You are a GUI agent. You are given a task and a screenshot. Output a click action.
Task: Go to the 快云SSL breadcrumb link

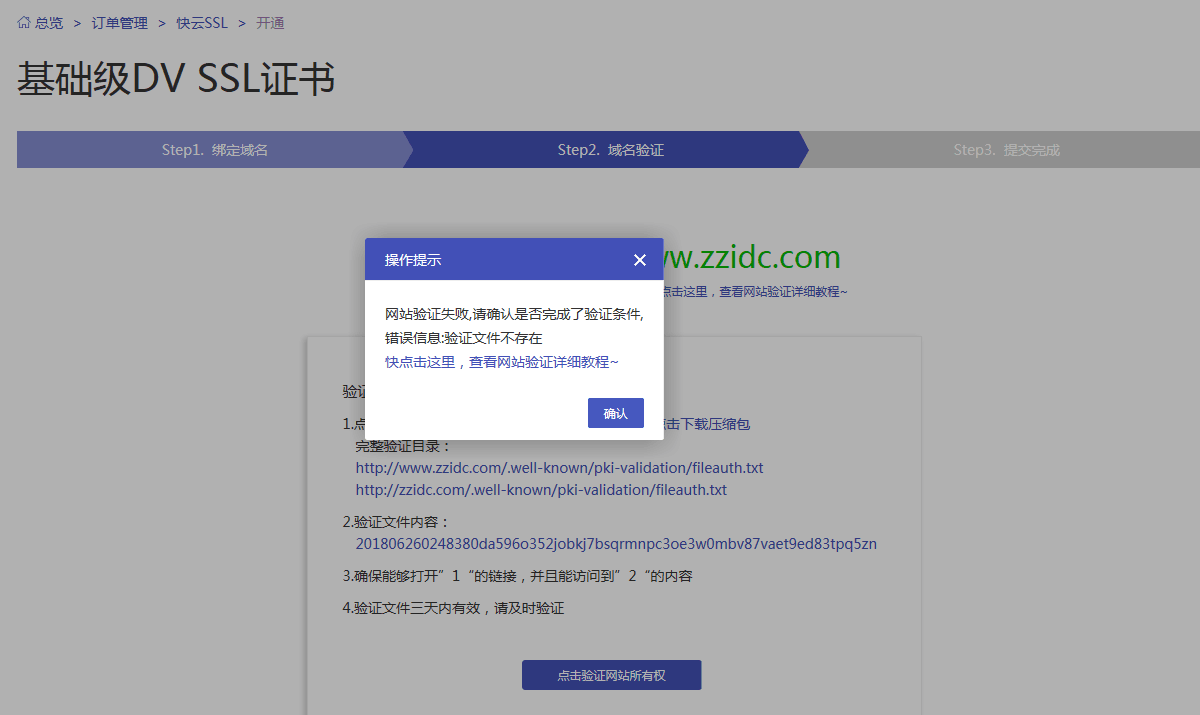click(x=202, y=23)
